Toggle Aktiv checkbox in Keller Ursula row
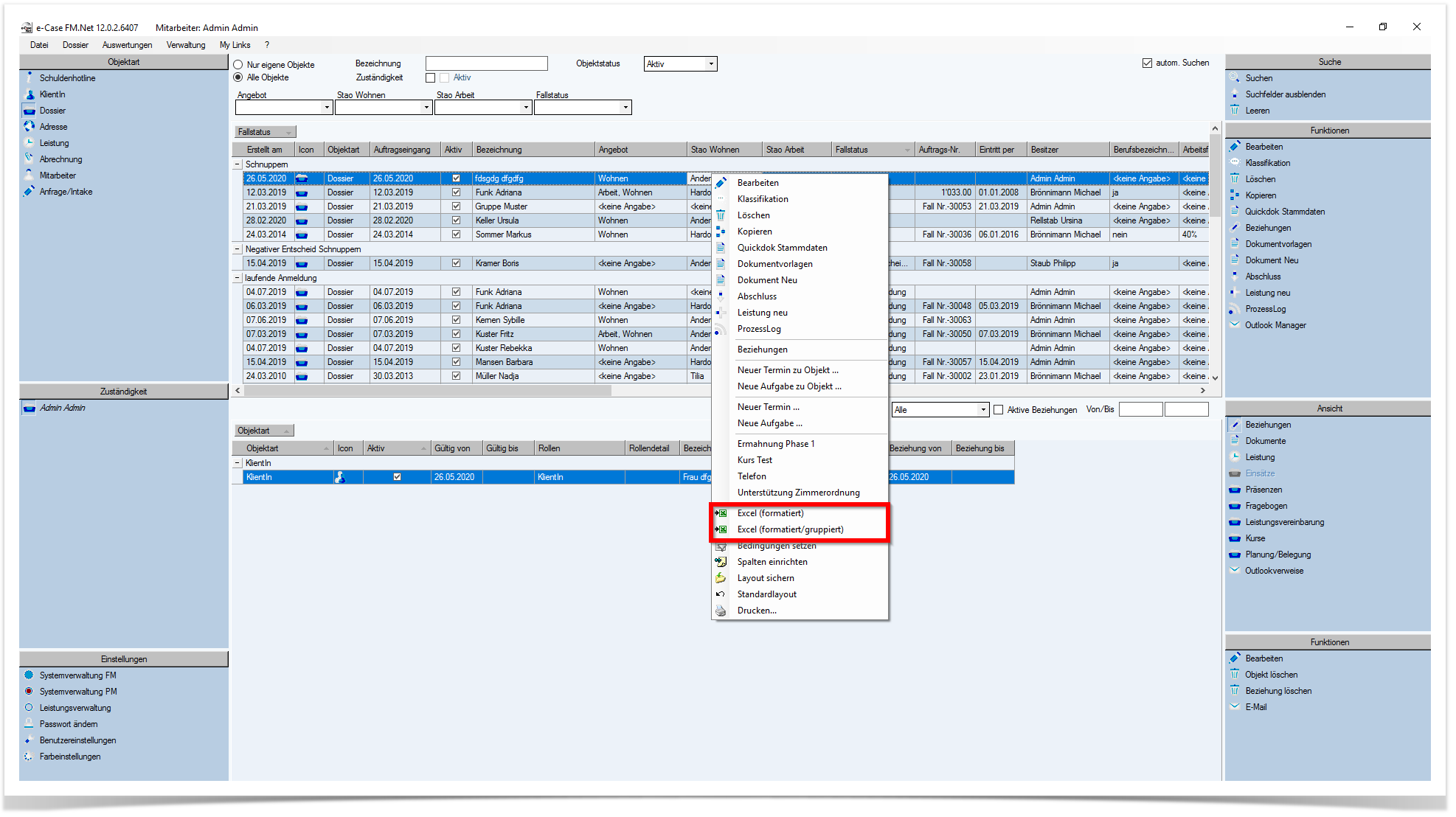 [456, 220]
